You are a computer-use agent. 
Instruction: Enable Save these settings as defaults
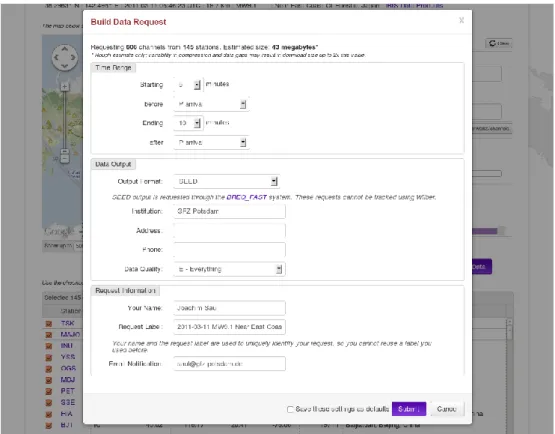[x=290, y=409]
